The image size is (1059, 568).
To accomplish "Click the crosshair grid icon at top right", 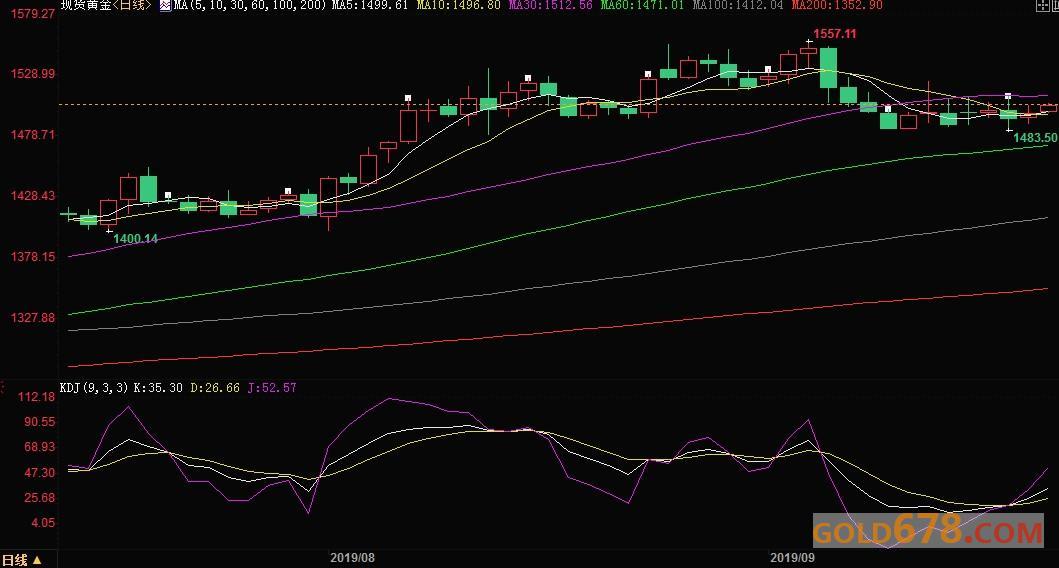I will click(x=1043, y=5).
